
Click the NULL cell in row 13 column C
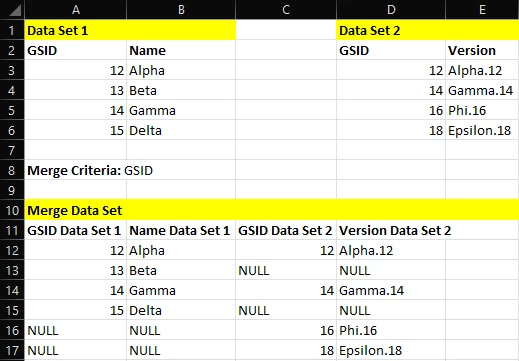click(286, 270)
